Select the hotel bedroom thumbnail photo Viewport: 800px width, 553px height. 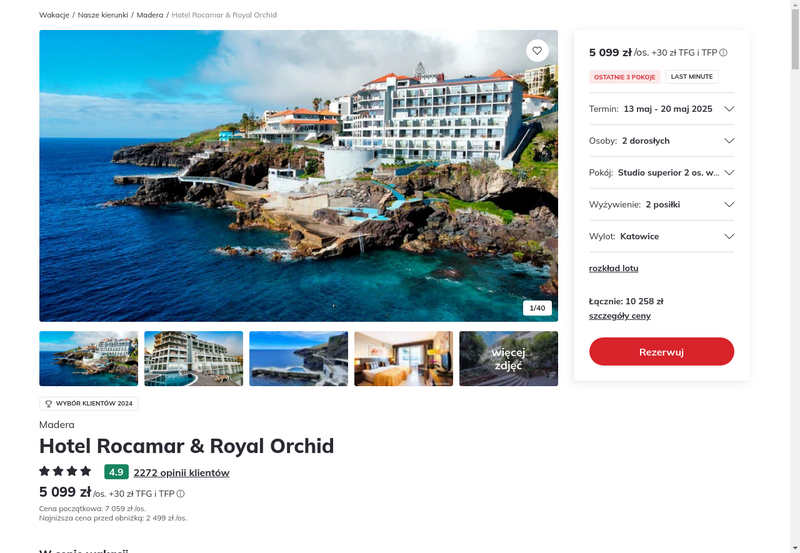point(404,359)
